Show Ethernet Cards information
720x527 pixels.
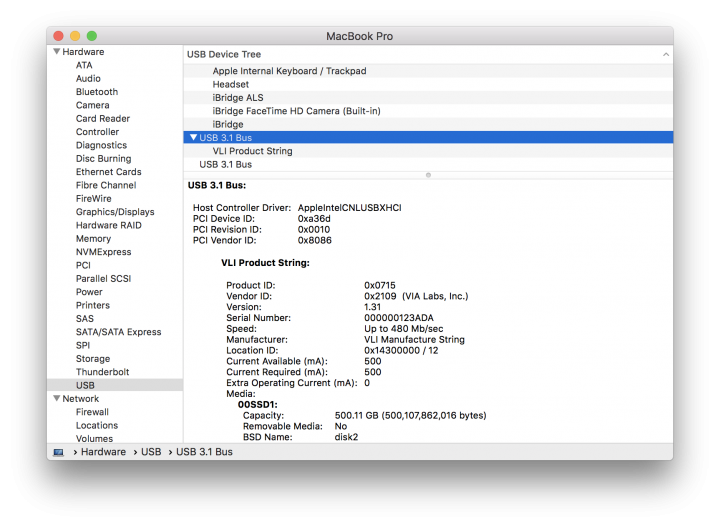tap(108, 172)
